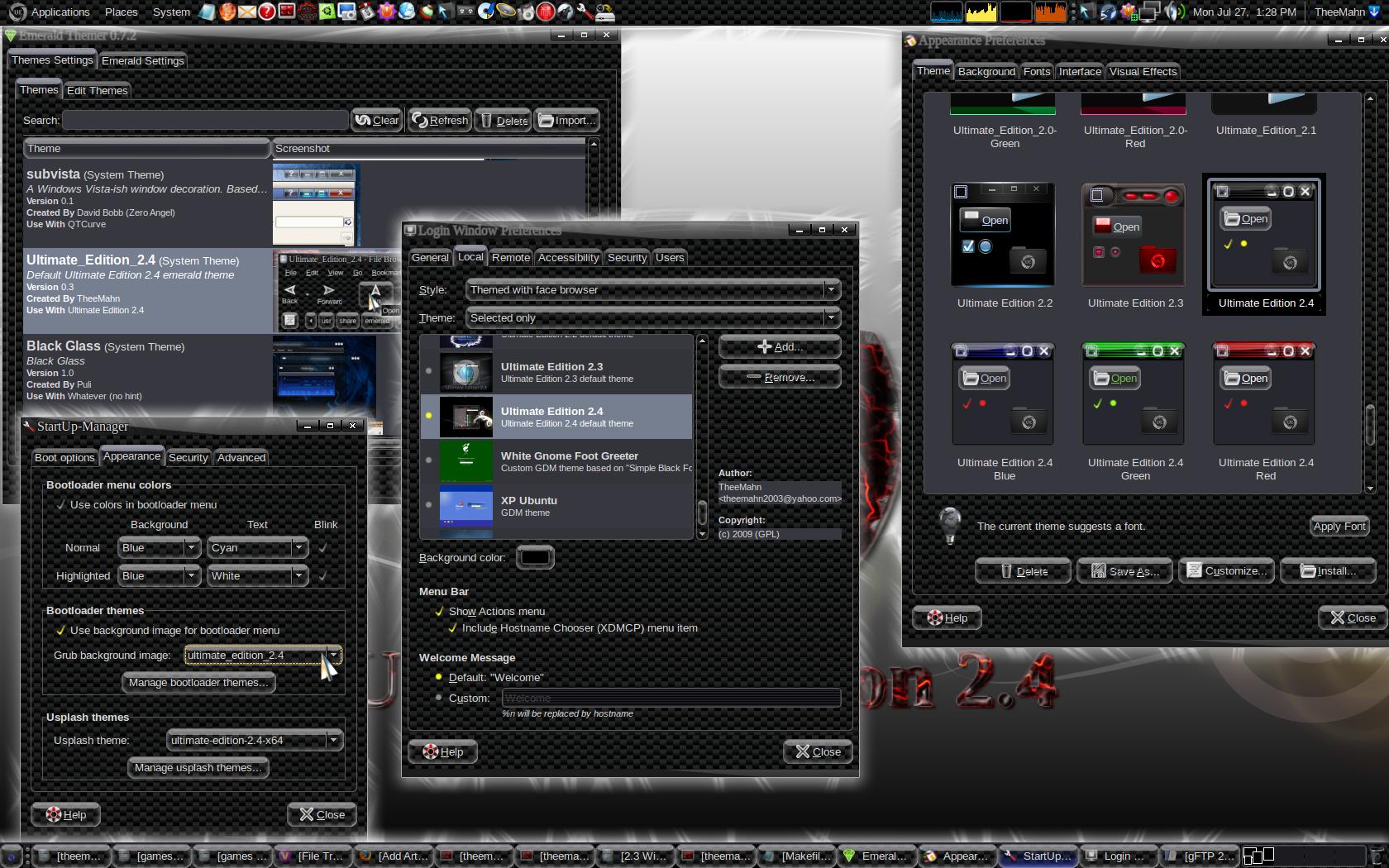Screen dimensions: 1389x868
Task: Toggle Blink checkbox for Highlighted row
Action: (322, 575)
